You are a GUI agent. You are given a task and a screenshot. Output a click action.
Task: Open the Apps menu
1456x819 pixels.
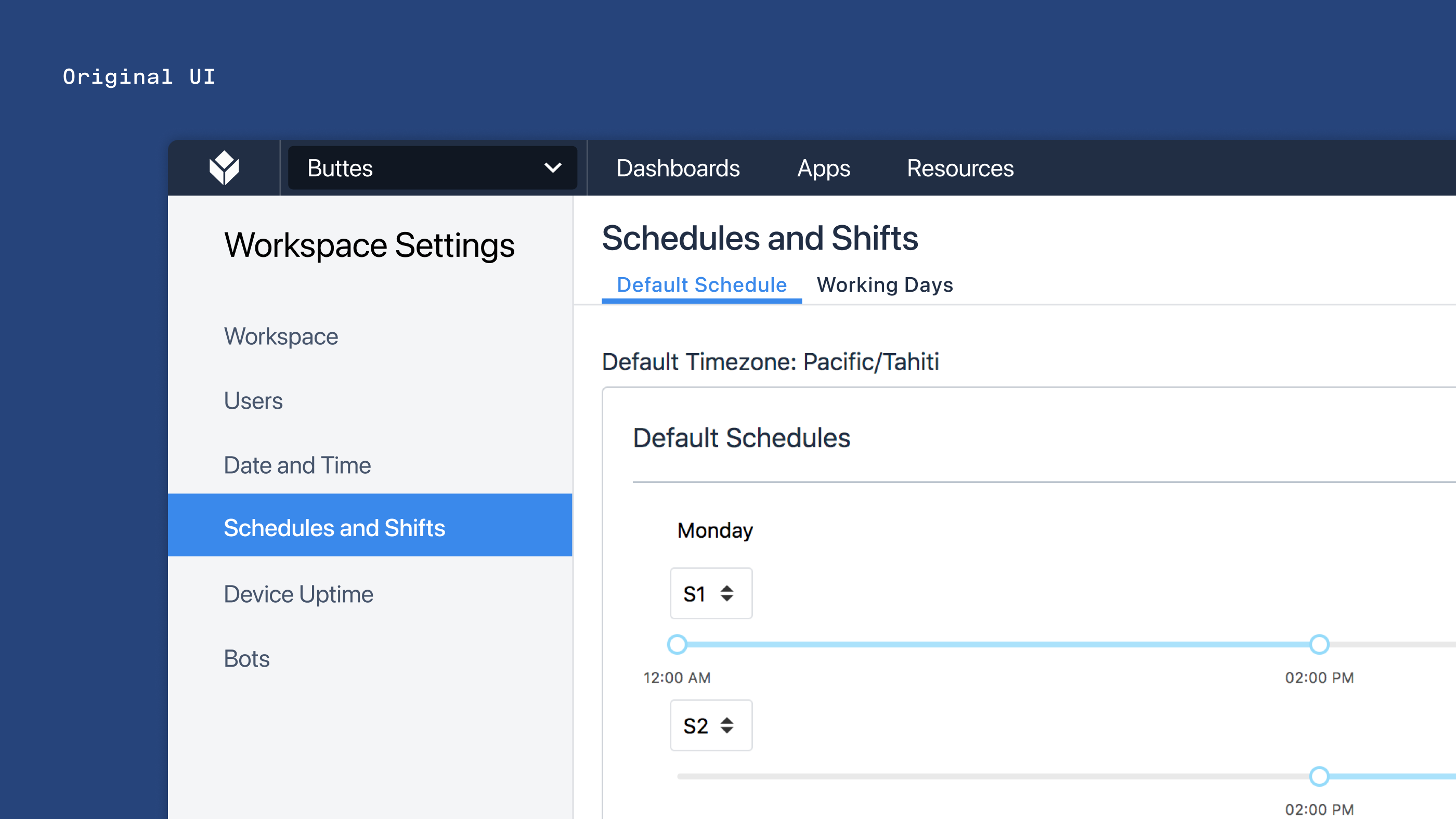click(823, 168)
